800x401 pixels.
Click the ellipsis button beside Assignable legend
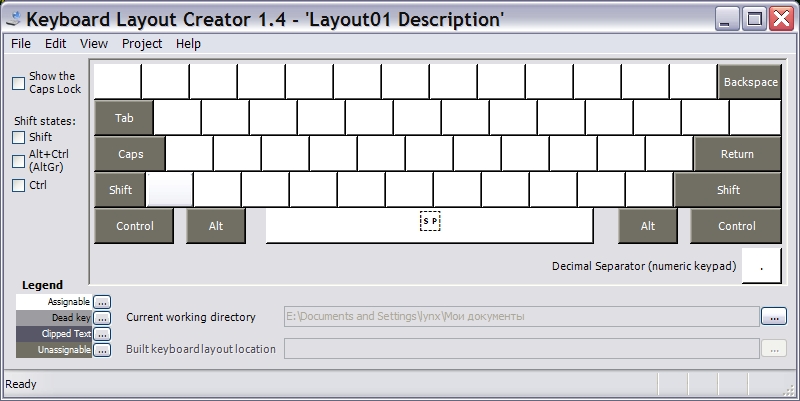coord(102,301)
